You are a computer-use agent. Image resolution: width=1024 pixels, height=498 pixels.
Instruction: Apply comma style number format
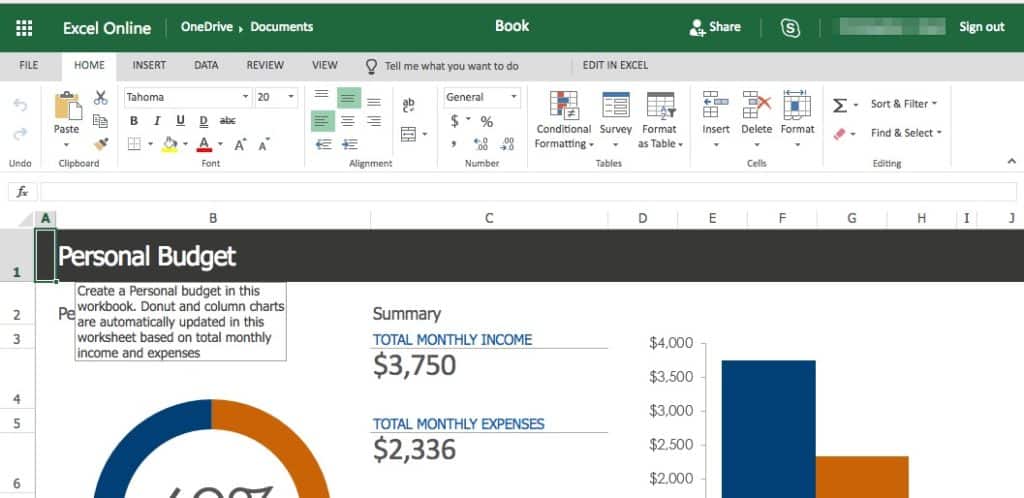[453, 144]
